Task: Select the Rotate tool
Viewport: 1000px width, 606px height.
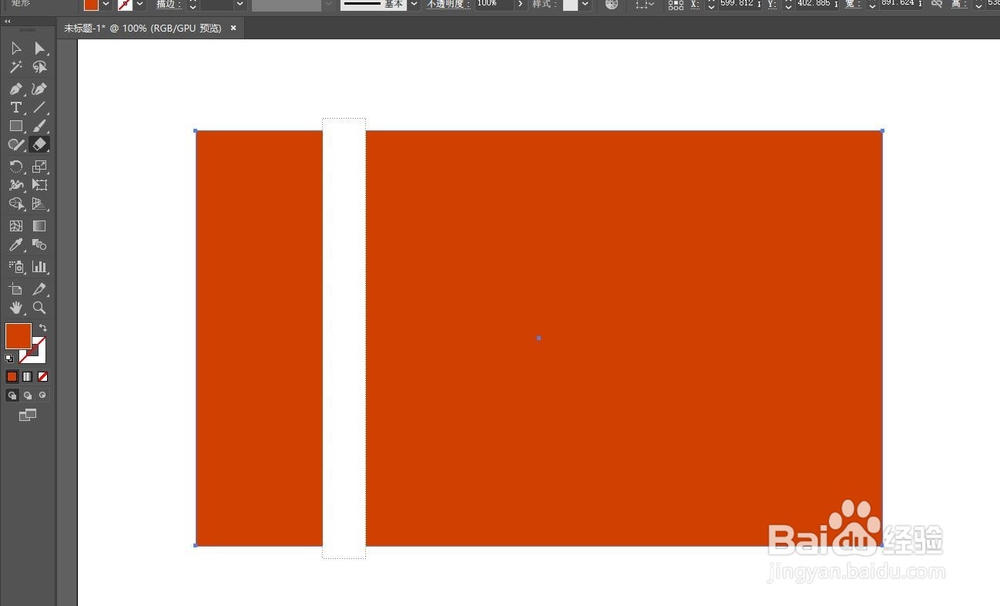Action: 16,166
